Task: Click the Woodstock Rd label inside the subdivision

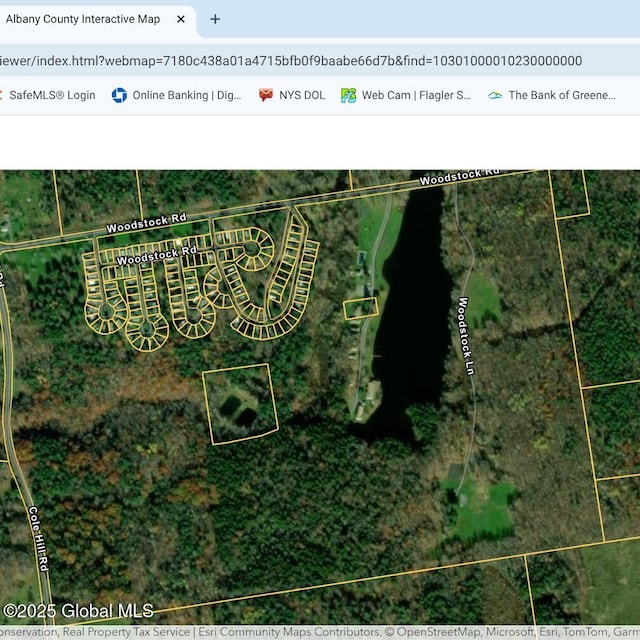Action: pos(157,256)
